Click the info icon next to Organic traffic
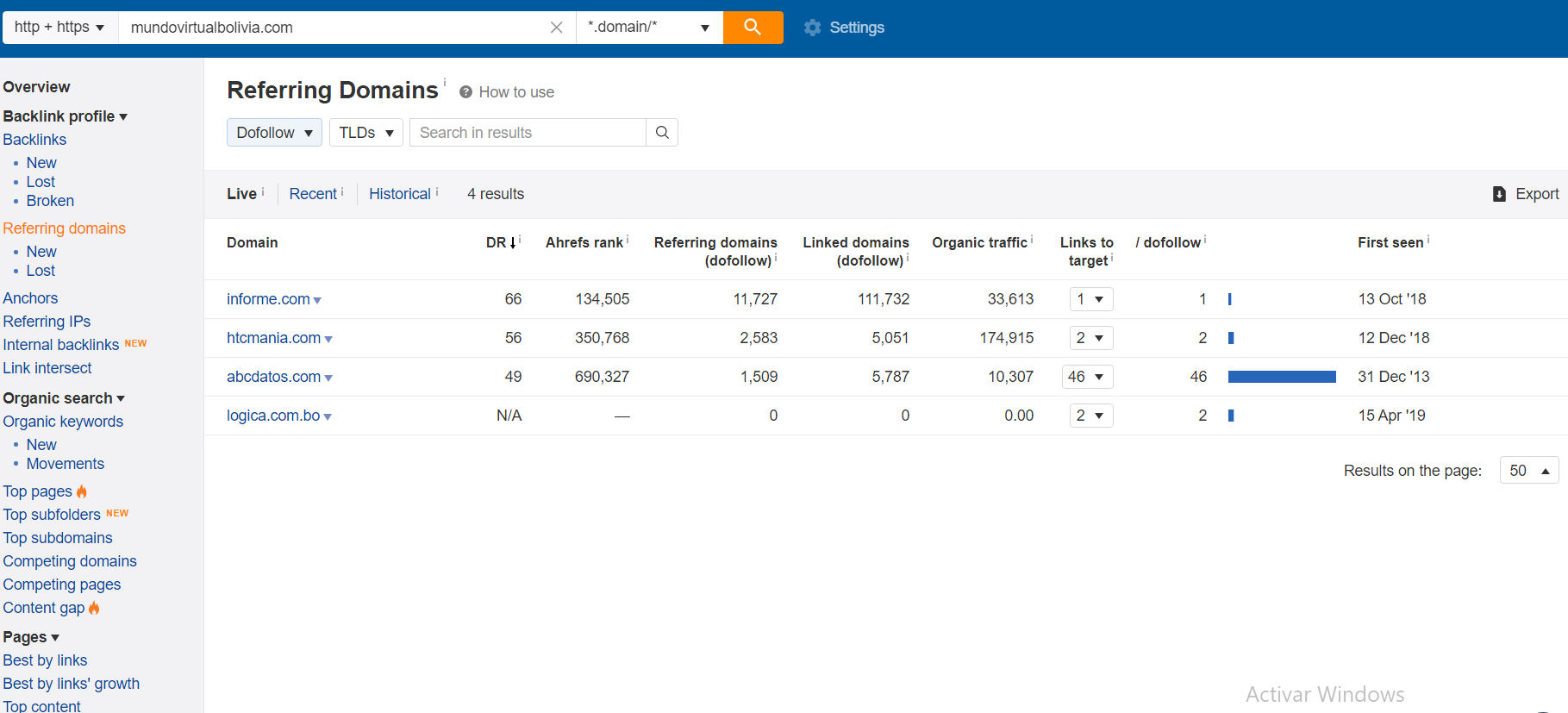This screenshot has height=713, width=1568. (x=1032, y=240)
